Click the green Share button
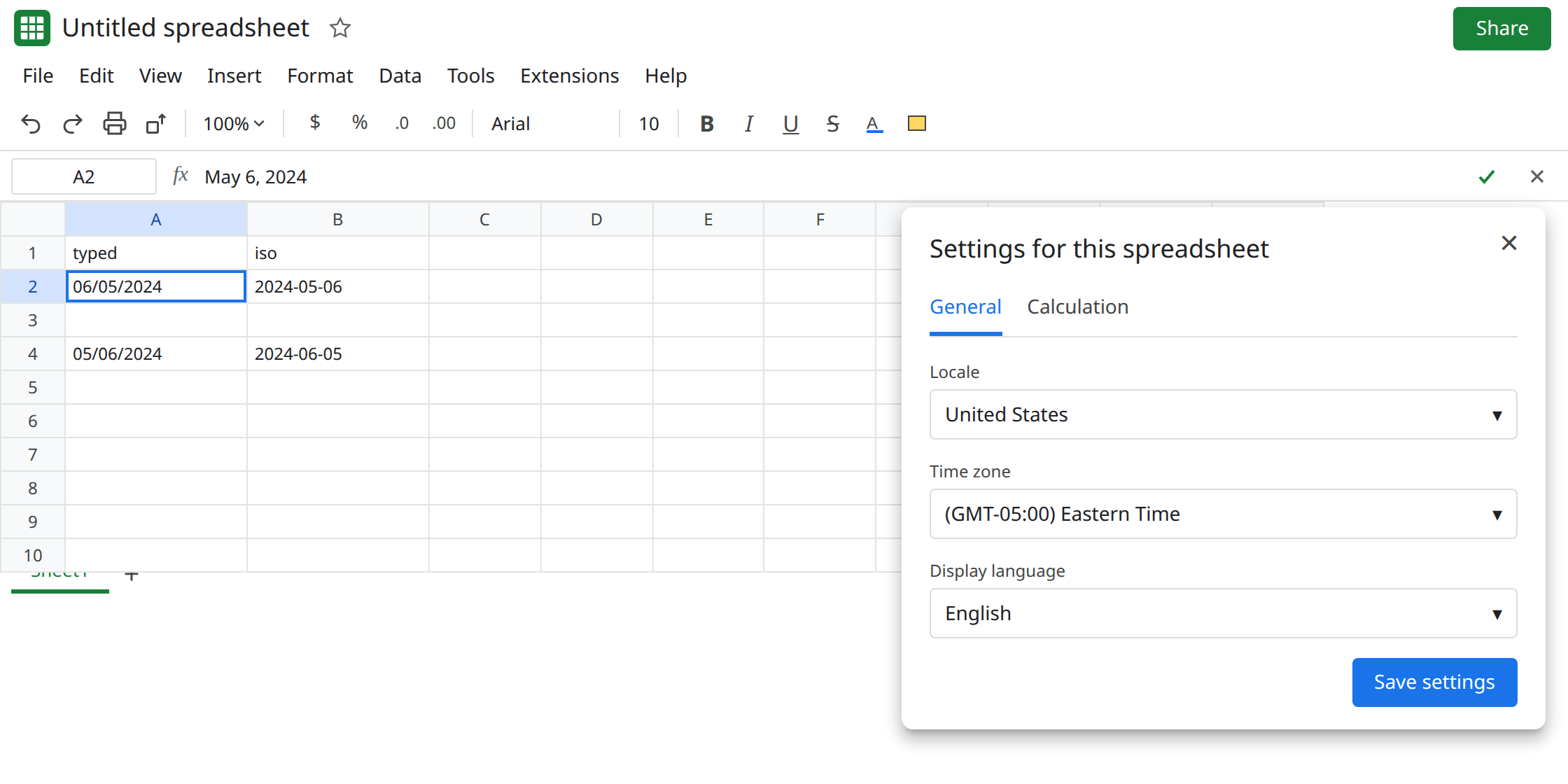 1501,29
